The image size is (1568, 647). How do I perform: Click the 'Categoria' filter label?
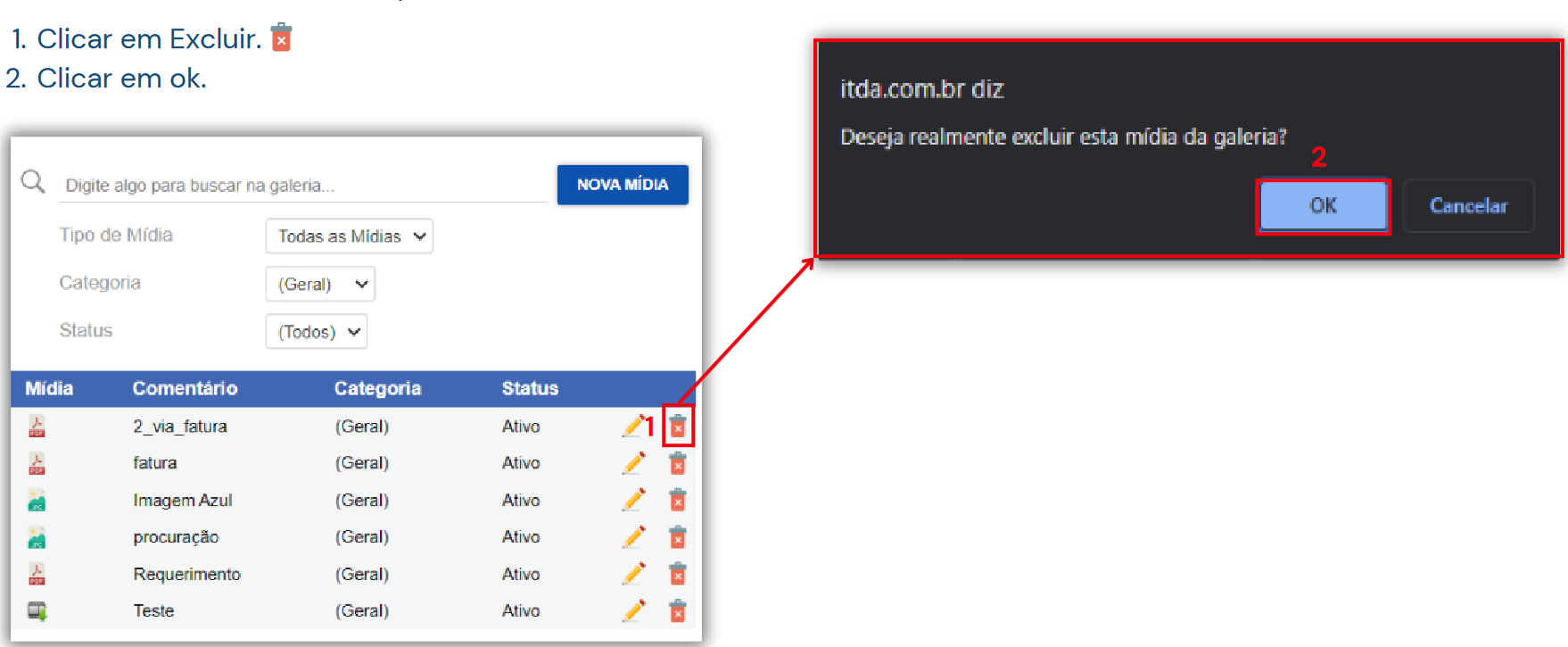point(100,283)
